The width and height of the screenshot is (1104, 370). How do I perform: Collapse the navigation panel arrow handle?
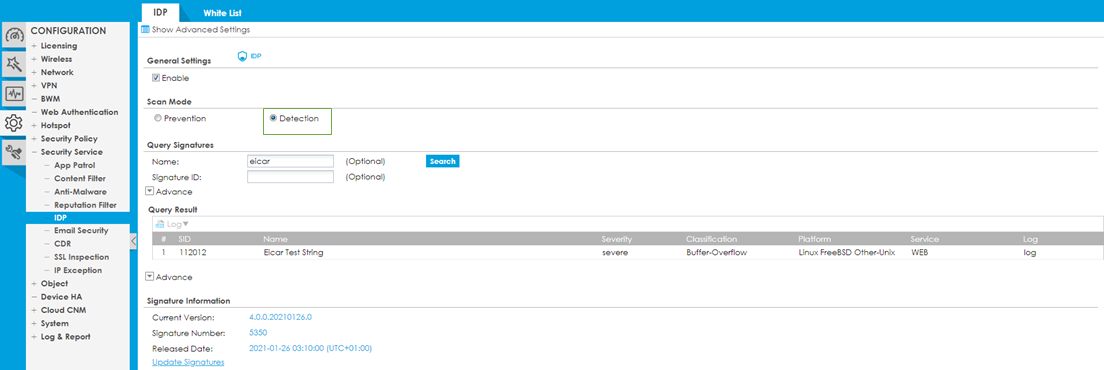point(134,241)
